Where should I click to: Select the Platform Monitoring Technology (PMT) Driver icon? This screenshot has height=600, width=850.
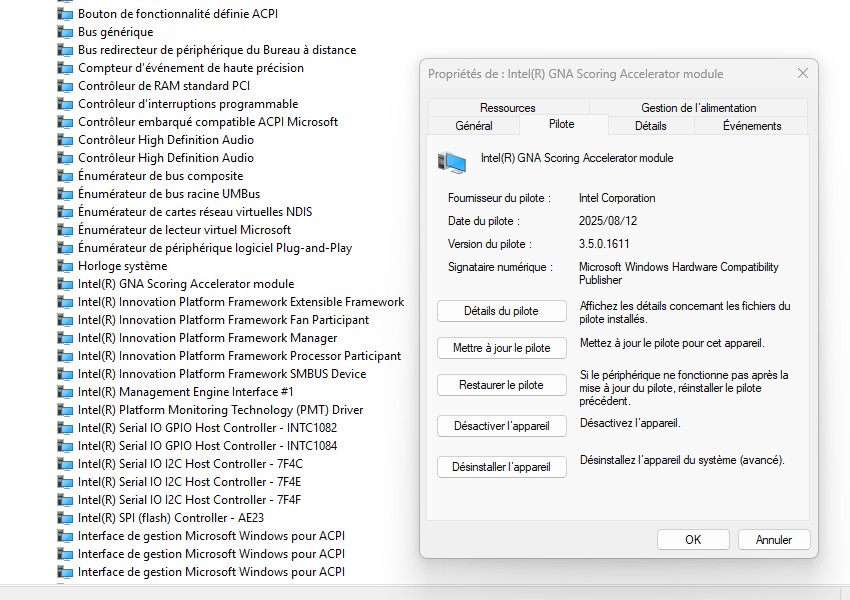tap(66, 410)
